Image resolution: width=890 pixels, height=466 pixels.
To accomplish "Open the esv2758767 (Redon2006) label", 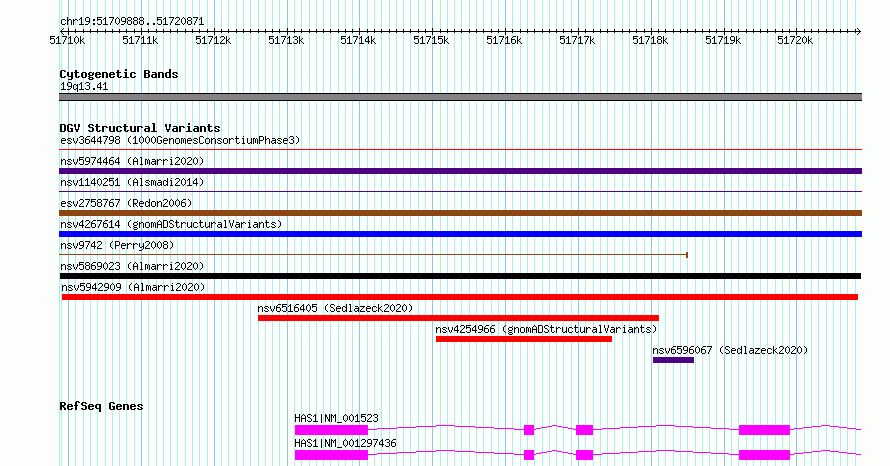I will tap(126, 203).
